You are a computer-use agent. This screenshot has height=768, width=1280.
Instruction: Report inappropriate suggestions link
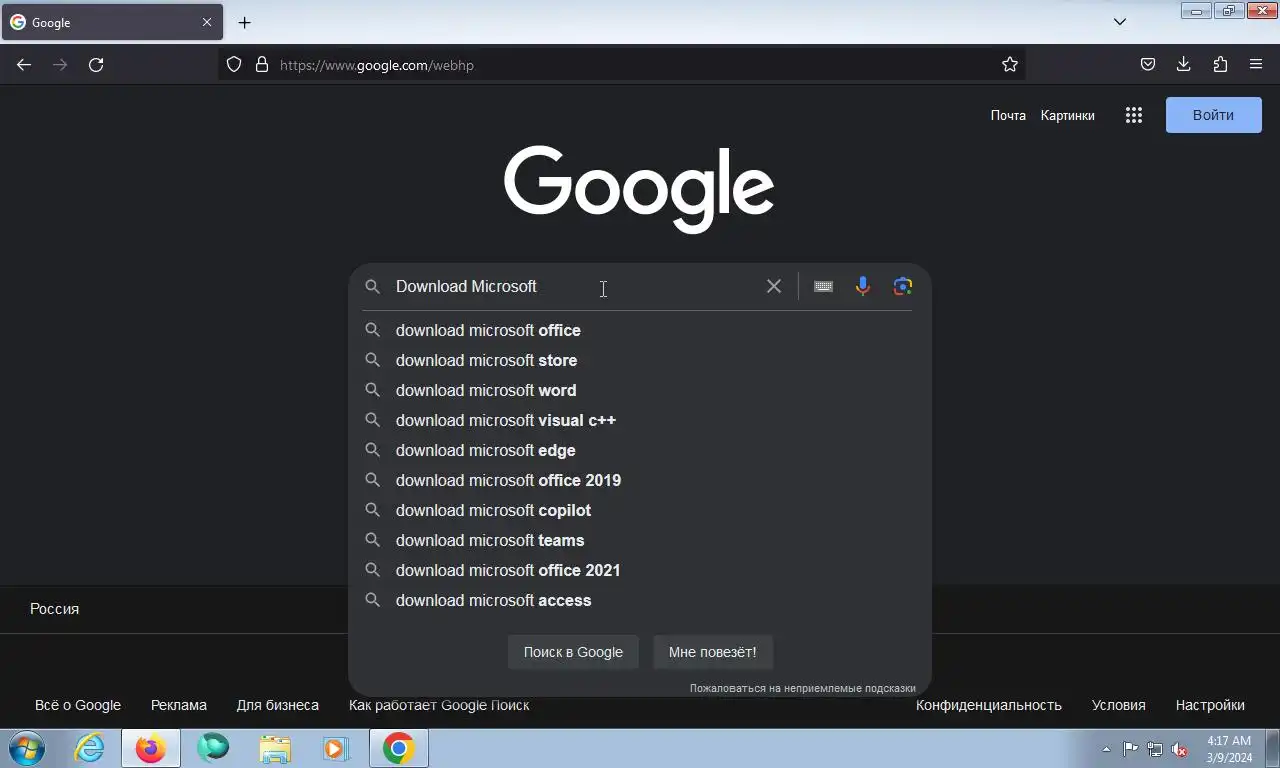(x=802, y=688)
